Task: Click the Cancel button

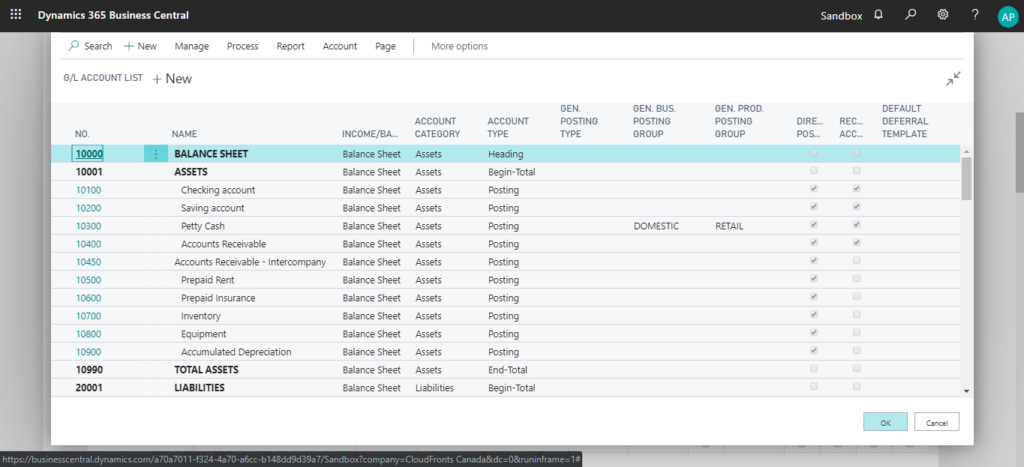Action: (x=936, y=423)
